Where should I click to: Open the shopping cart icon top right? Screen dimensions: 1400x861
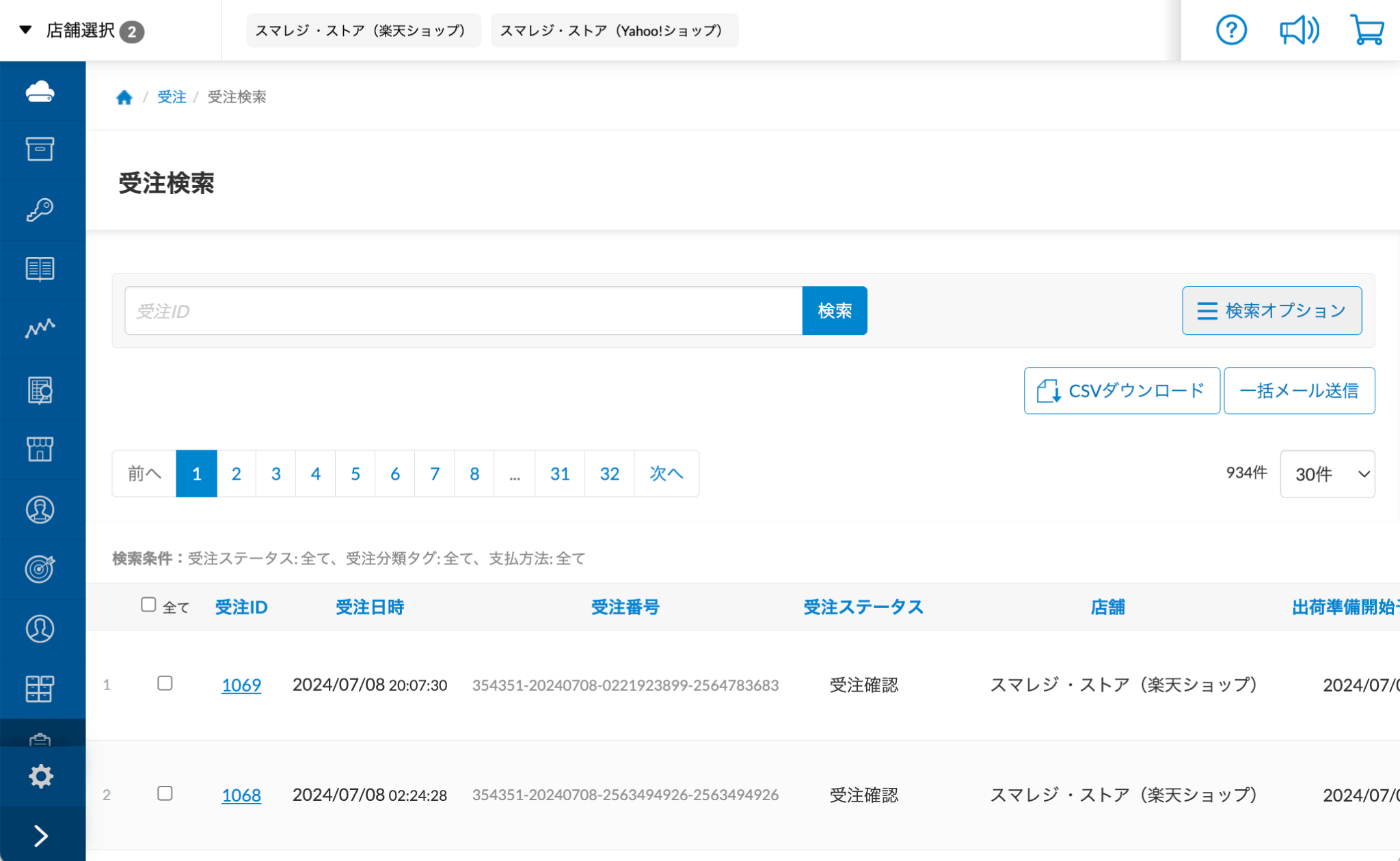coord(1367,30)
